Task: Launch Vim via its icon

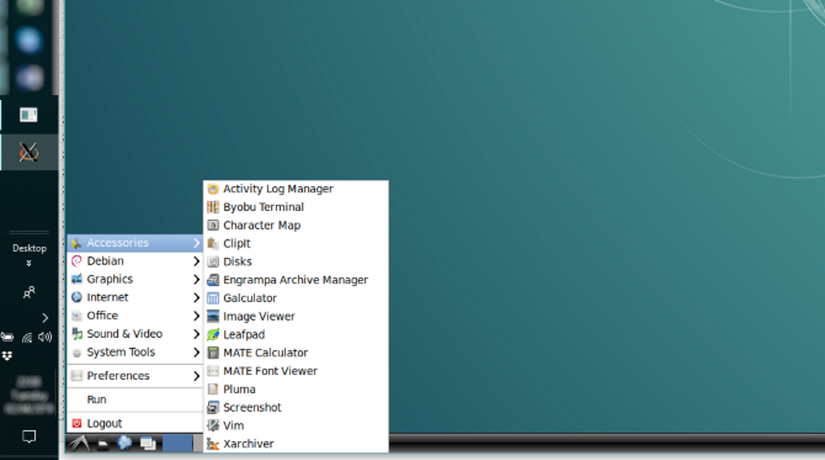Action: (x=213, y=426)
